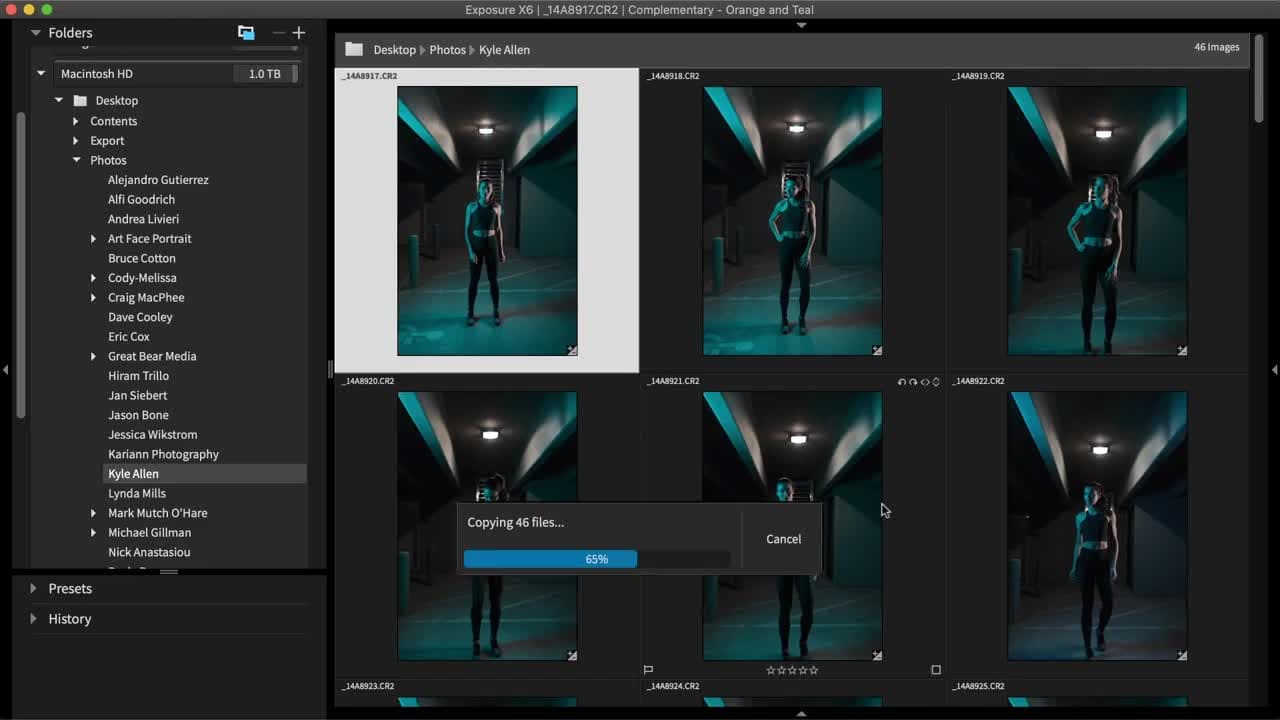Select the Eric Cox folder
This screenshot has height=720, width=1280.
(x=129, y=337)
